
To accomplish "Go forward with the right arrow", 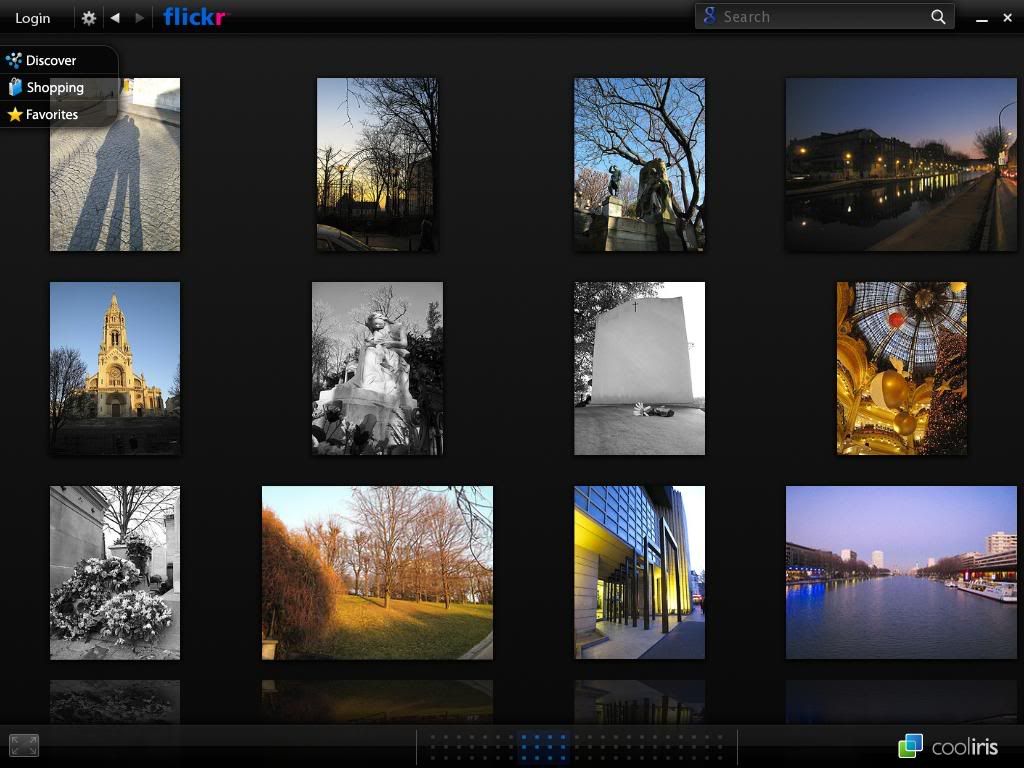I will click(x=140, y=18).
